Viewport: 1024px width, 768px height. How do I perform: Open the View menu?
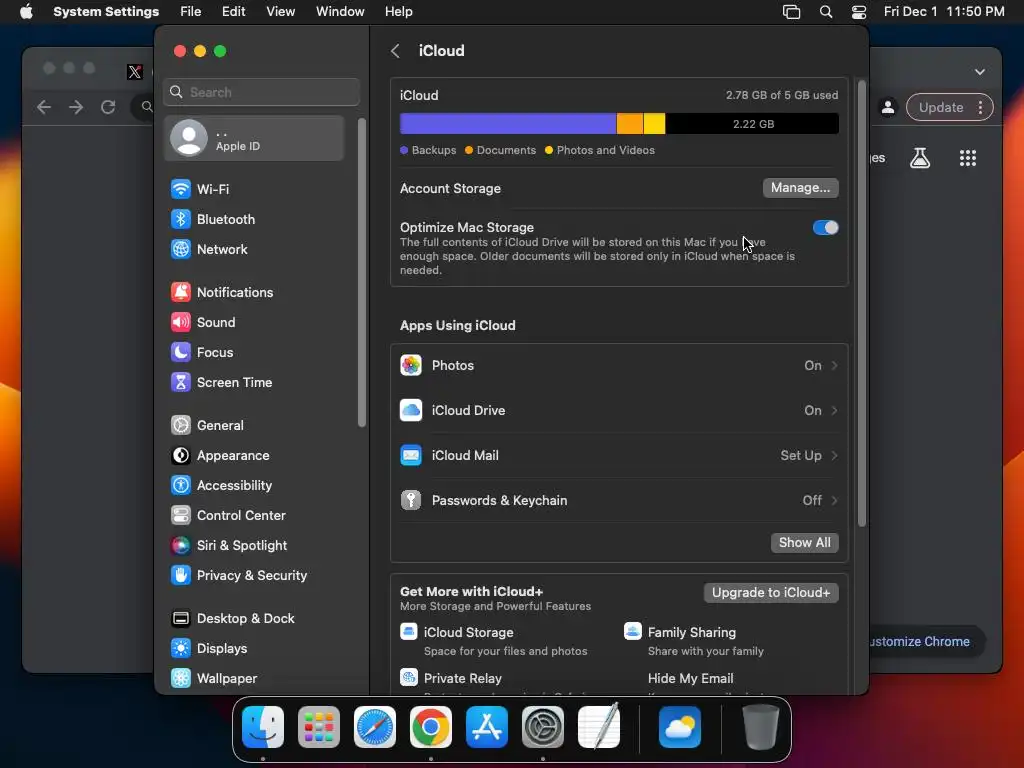(x=281, y=12)
